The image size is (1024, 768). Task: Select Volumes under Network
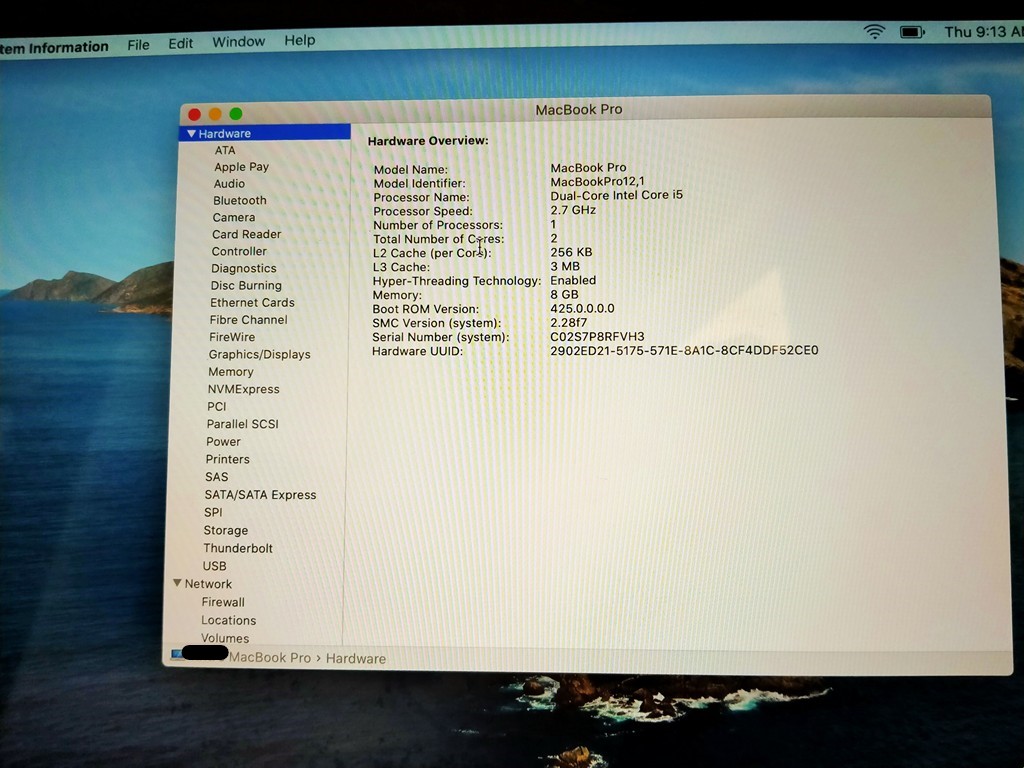tap(225, 638)
